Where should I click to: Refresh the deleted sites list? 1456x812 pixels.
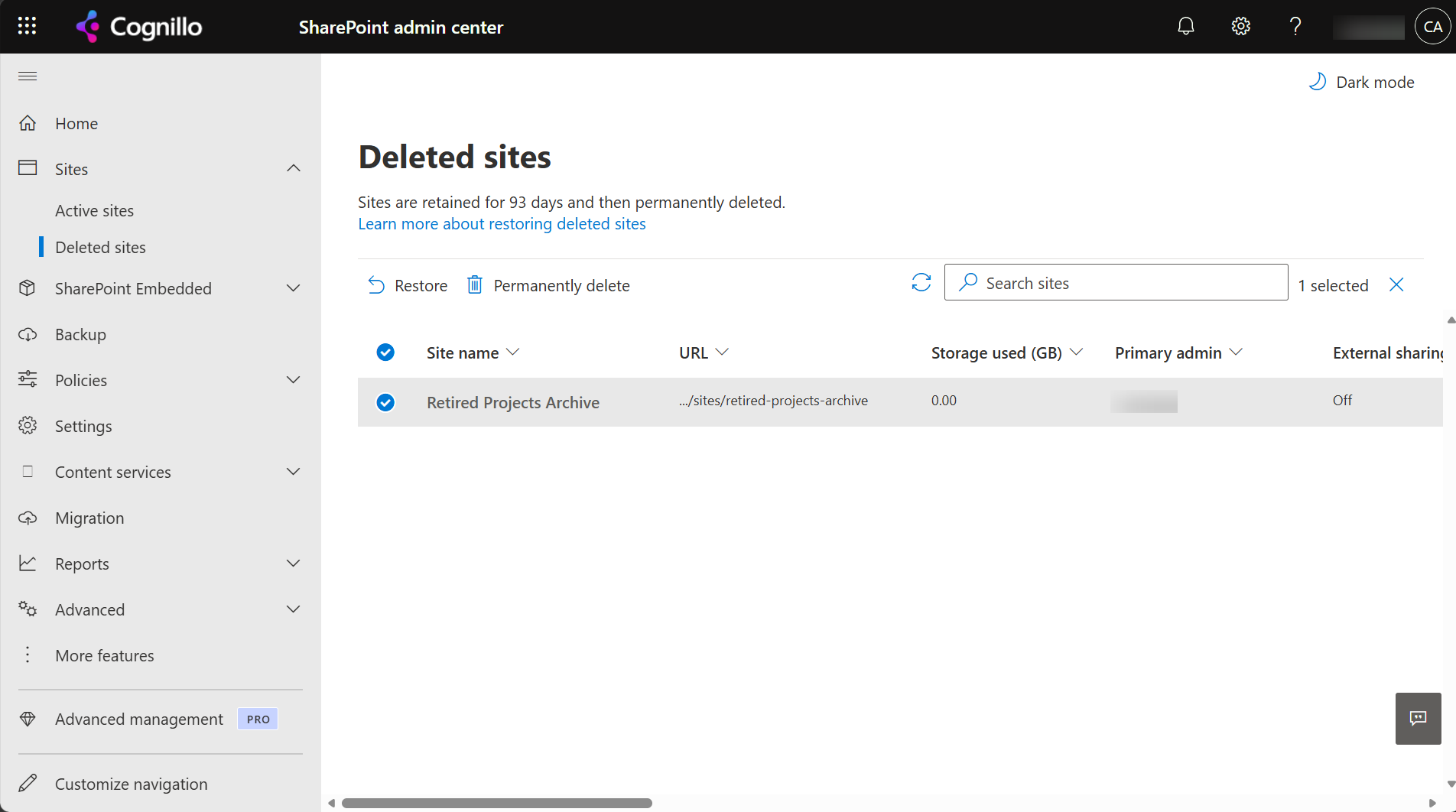pos(921,283)
